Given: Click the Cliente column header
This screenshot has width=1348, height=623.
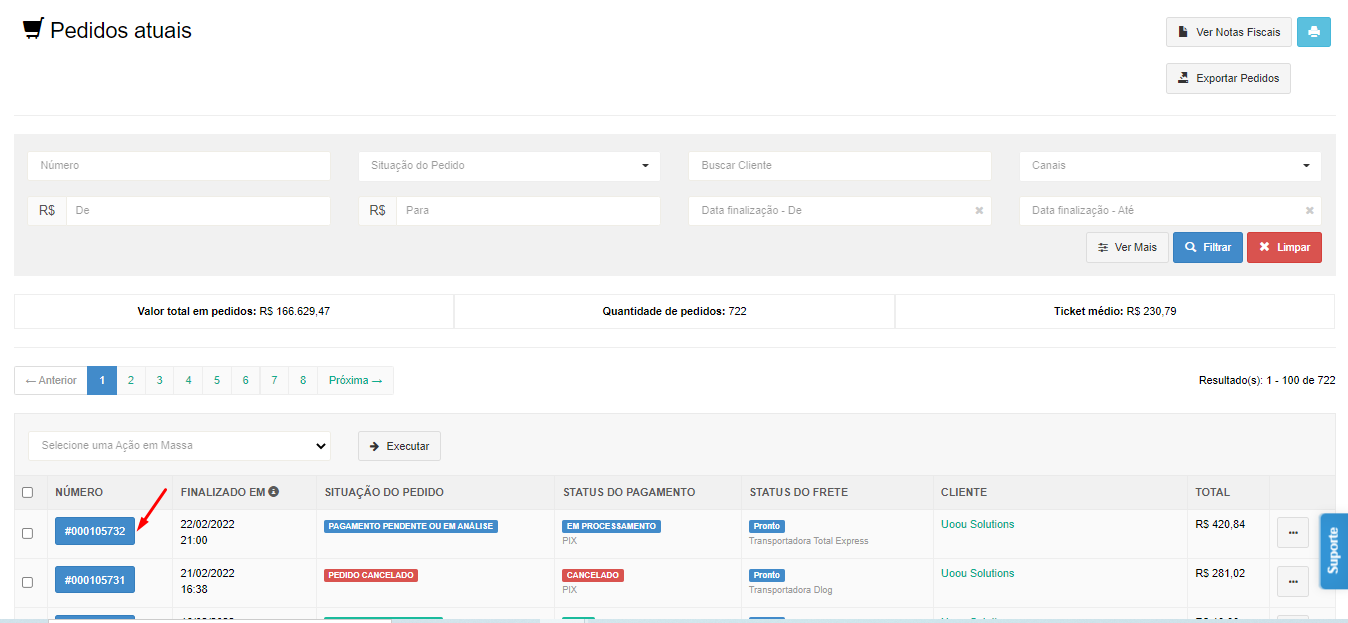Looking at the screenshot, I should click(x=964, y=492).
